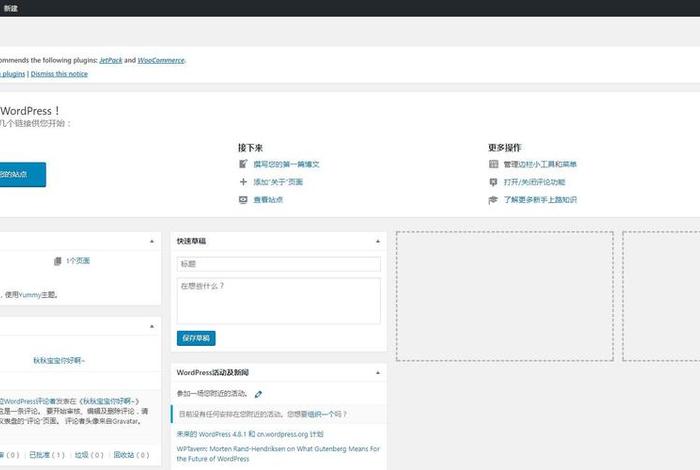Open the Yummy theme link
The height and width of the screenshot is (470, 700).
[29, 295]
